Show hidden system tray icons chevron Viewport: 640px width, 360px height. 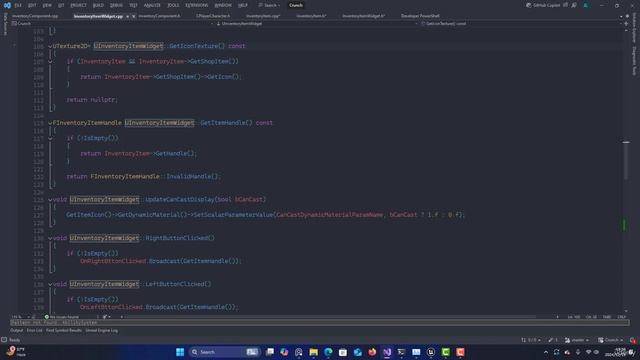(x=546, y=352)
